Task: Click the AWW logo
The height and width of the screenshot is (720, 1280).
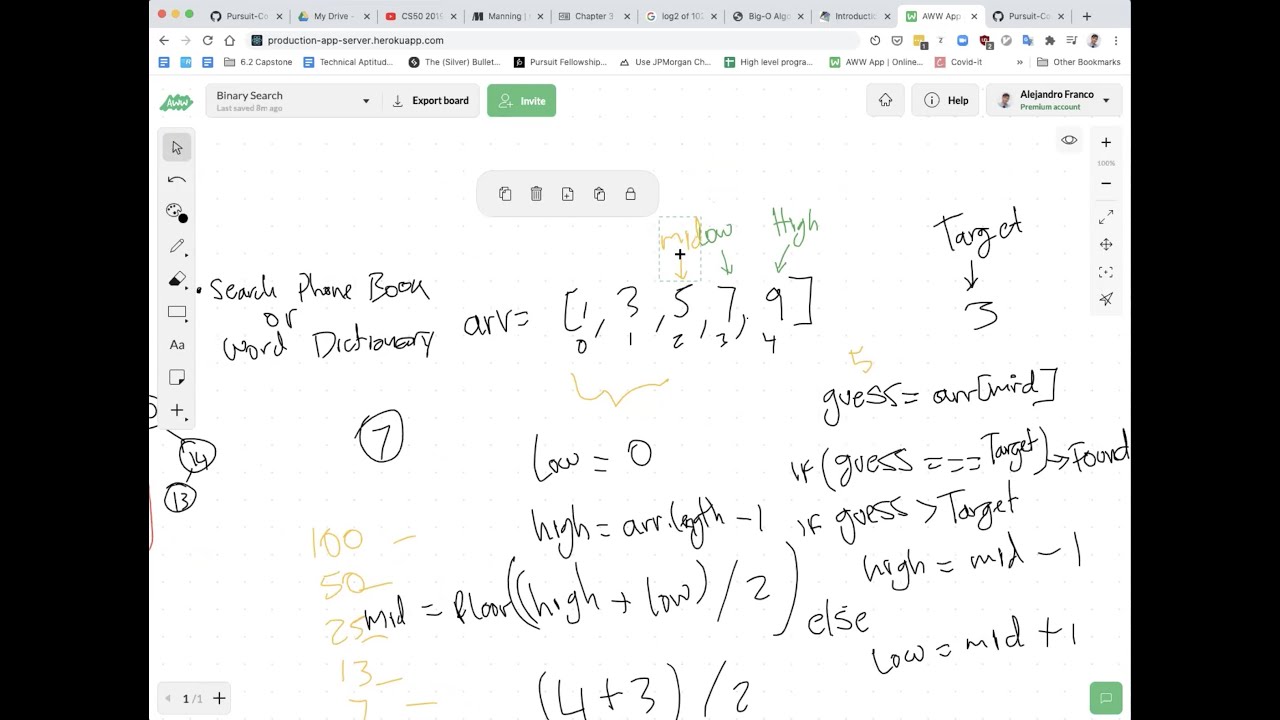Action: pos(176,101)
